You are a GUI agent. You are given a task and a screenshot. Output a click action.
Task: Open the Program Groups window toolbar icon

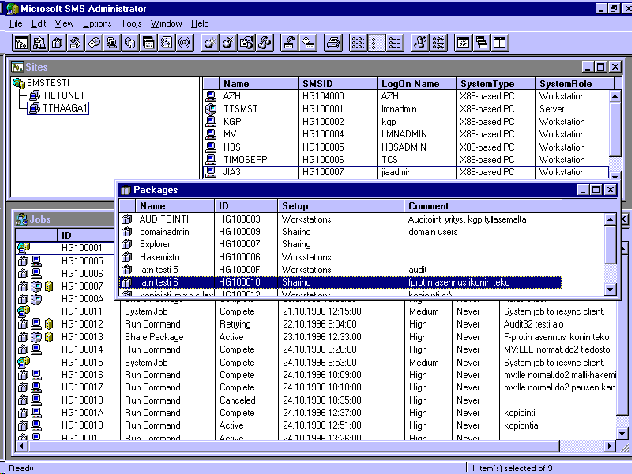(148, 42)
